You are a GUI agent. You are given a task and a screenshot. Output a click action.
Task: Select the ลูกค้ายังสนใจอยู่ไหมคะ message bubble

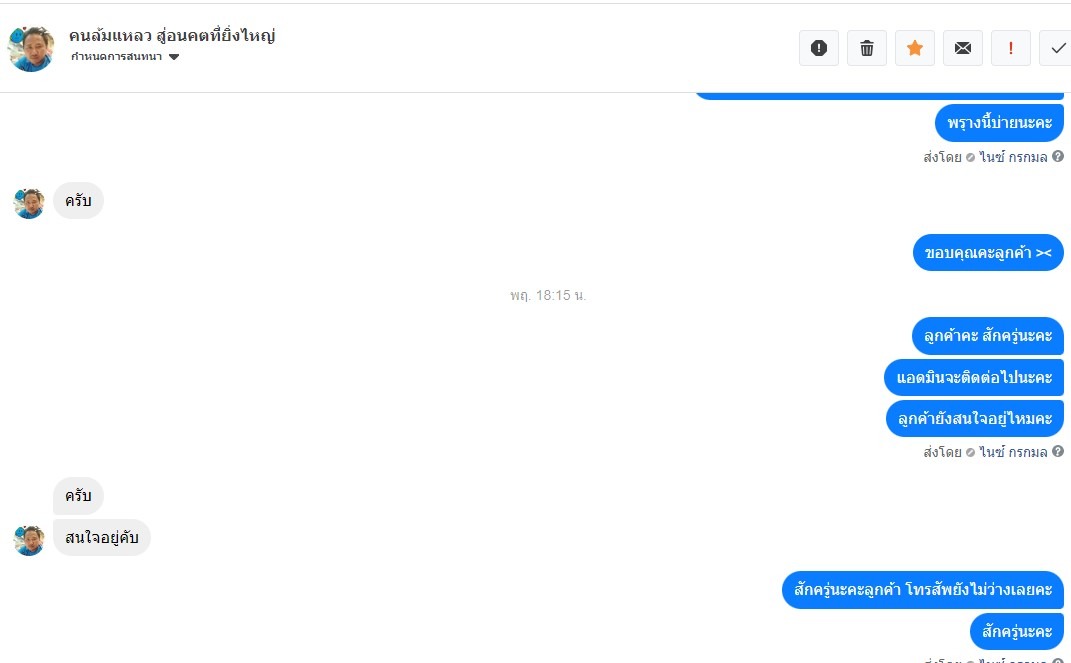975,419
